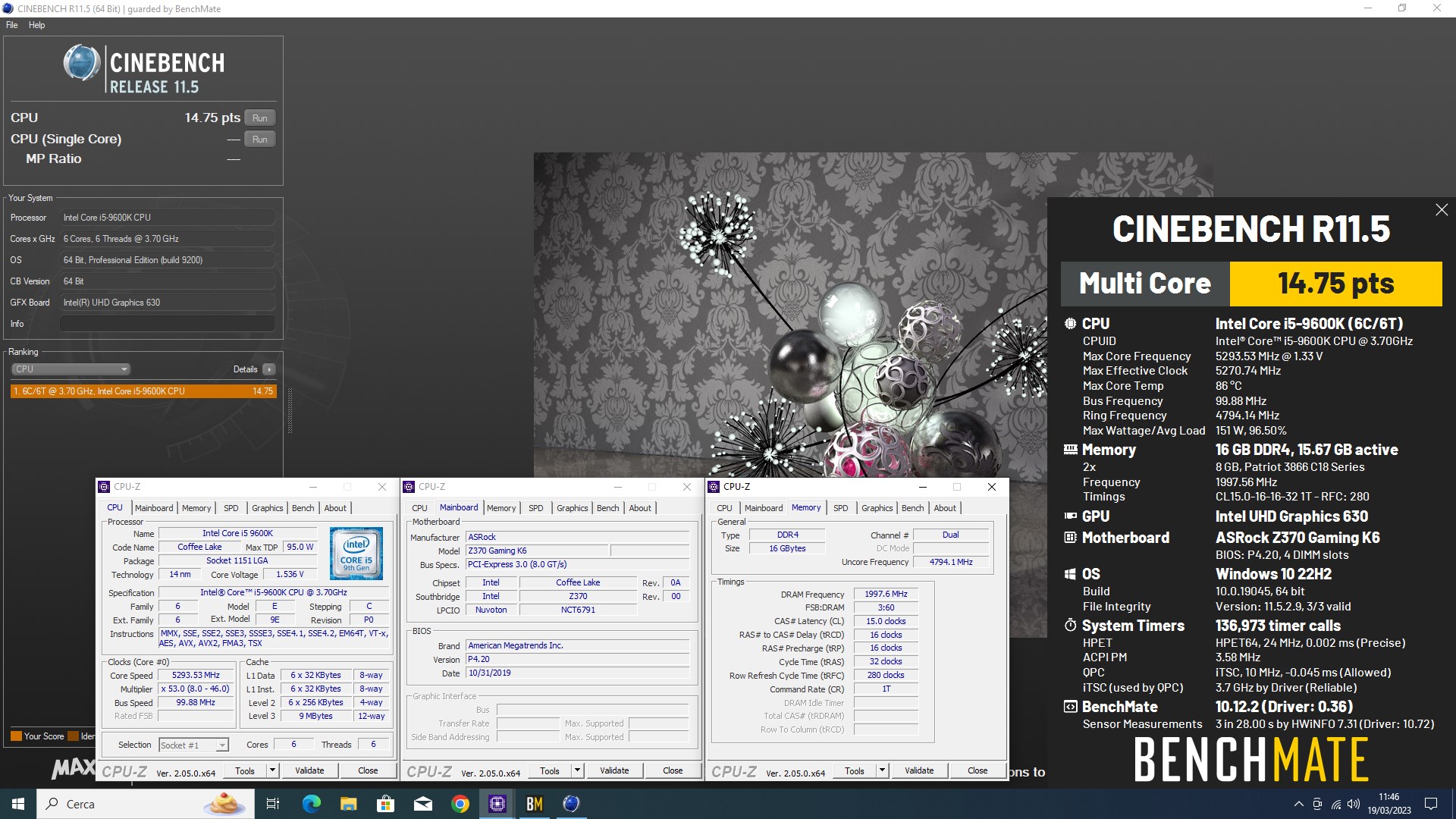Click the Processor field Intel Core i5-9600K CPU
This screenshot has width=1456, height=819.
(167, 218)
